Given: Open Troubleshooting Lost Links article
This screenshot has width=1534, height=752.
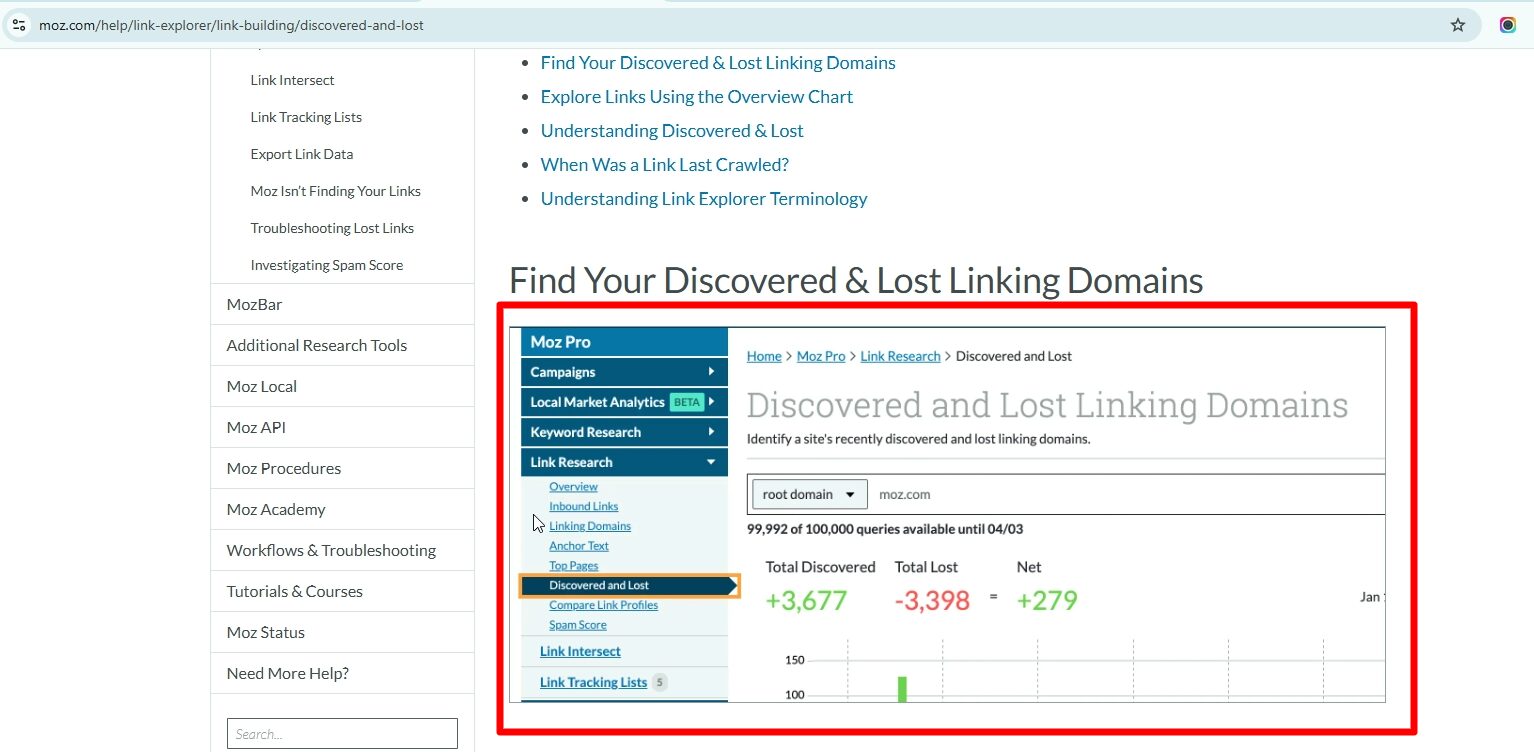Looking at the screenshot, I should (x=332, y=228).
